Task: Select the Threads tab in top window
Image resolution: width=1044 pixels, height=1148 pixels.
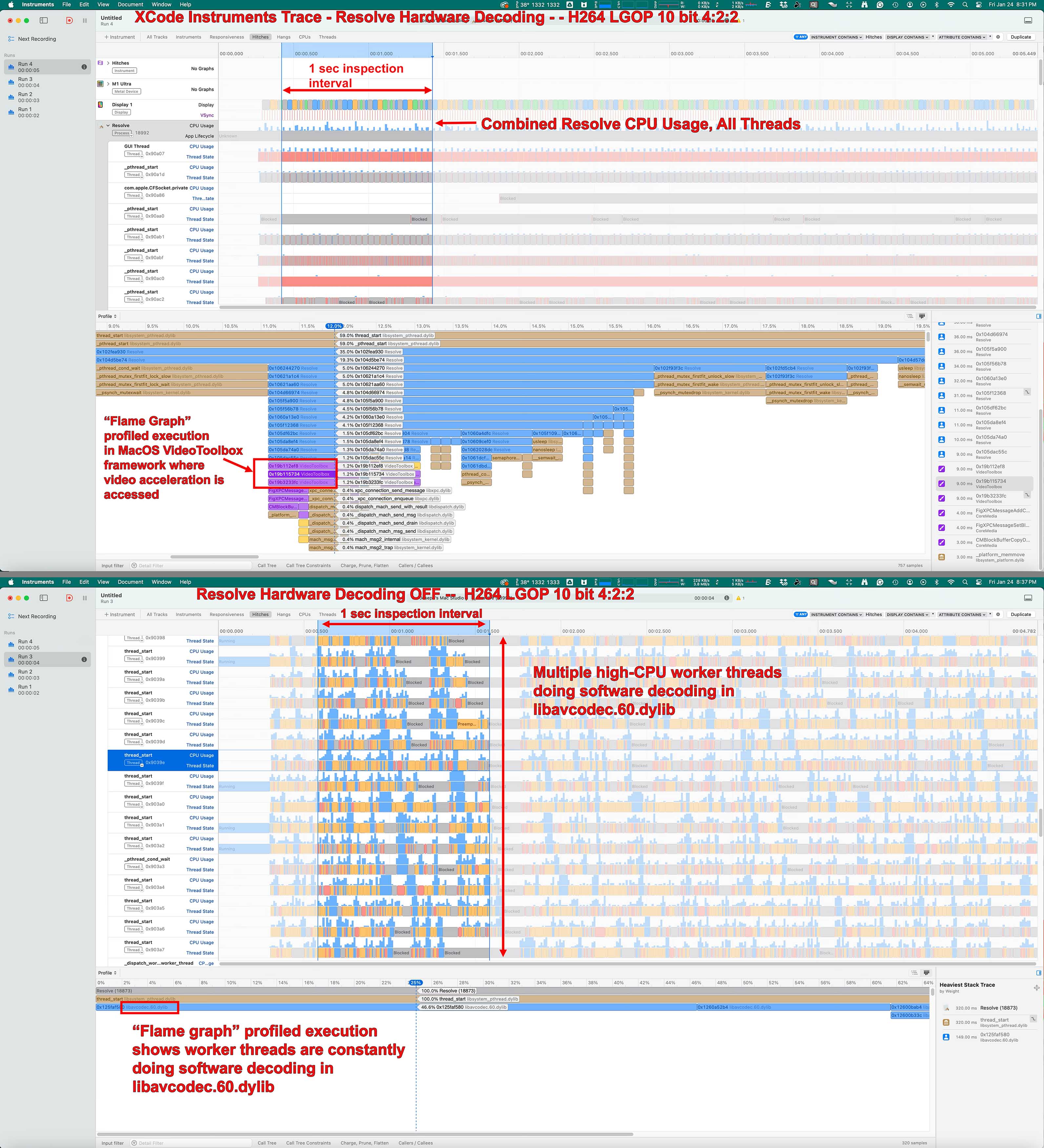Action: pyautogui.click(x=327, y=37)
